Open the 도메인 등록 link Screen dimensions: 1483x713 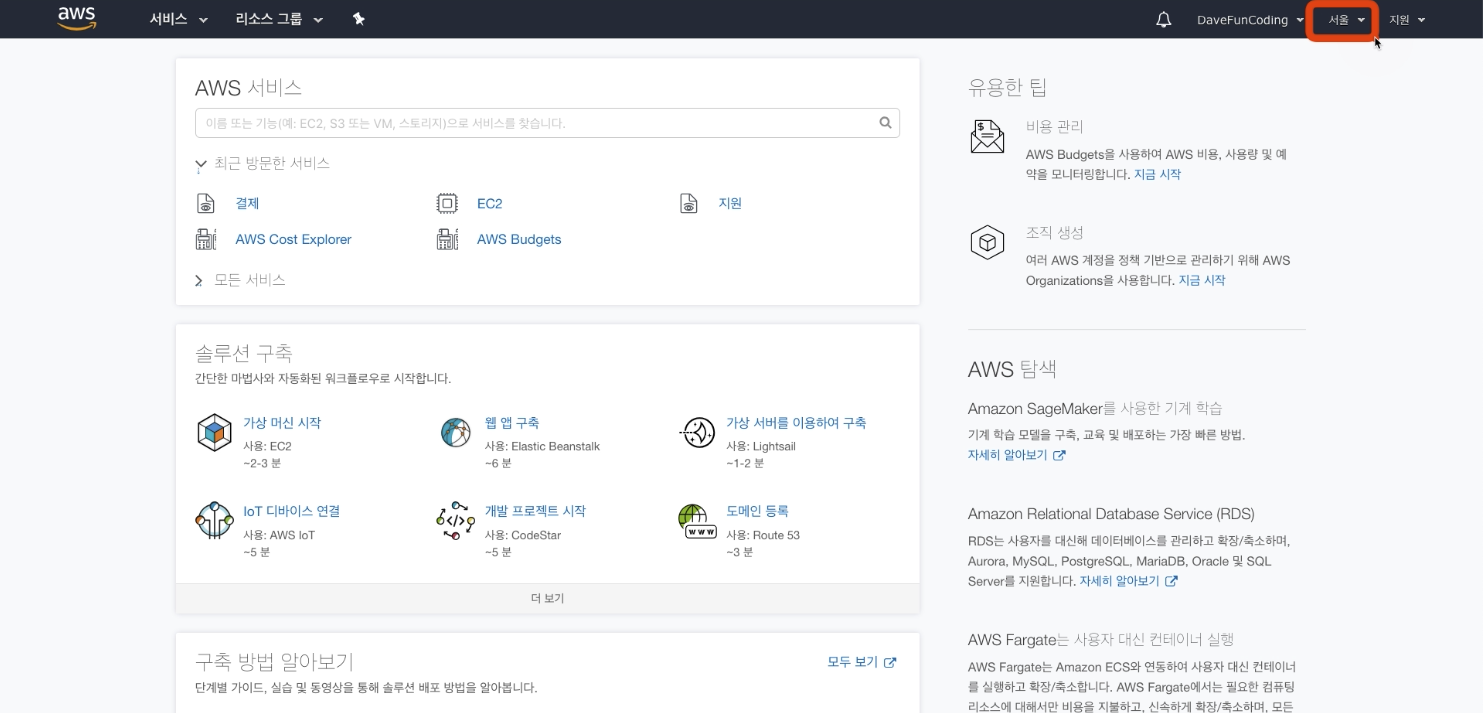[757, 511]
